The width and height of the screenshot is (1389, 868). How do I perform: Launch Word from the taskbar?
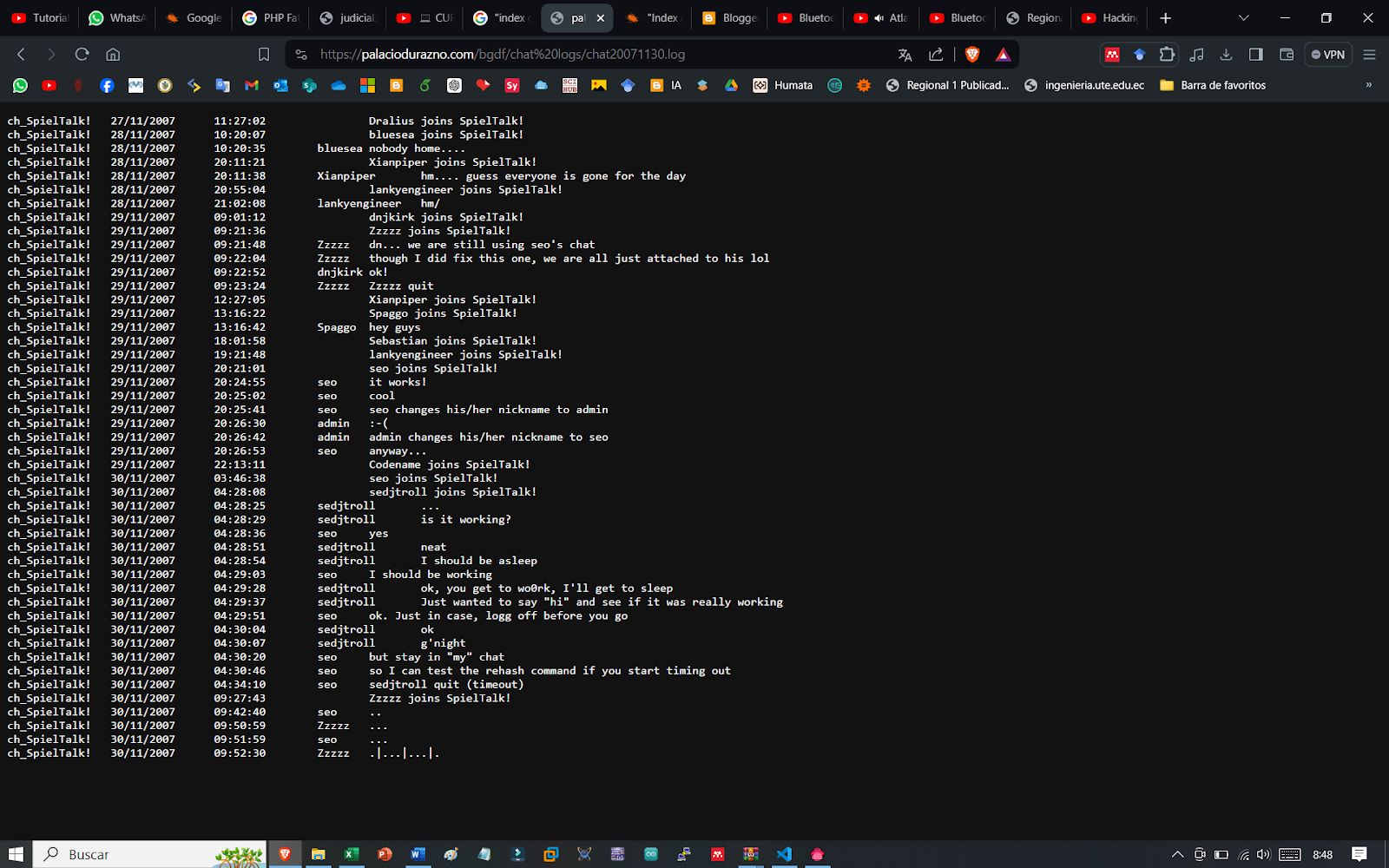click(x=418, y=854)
